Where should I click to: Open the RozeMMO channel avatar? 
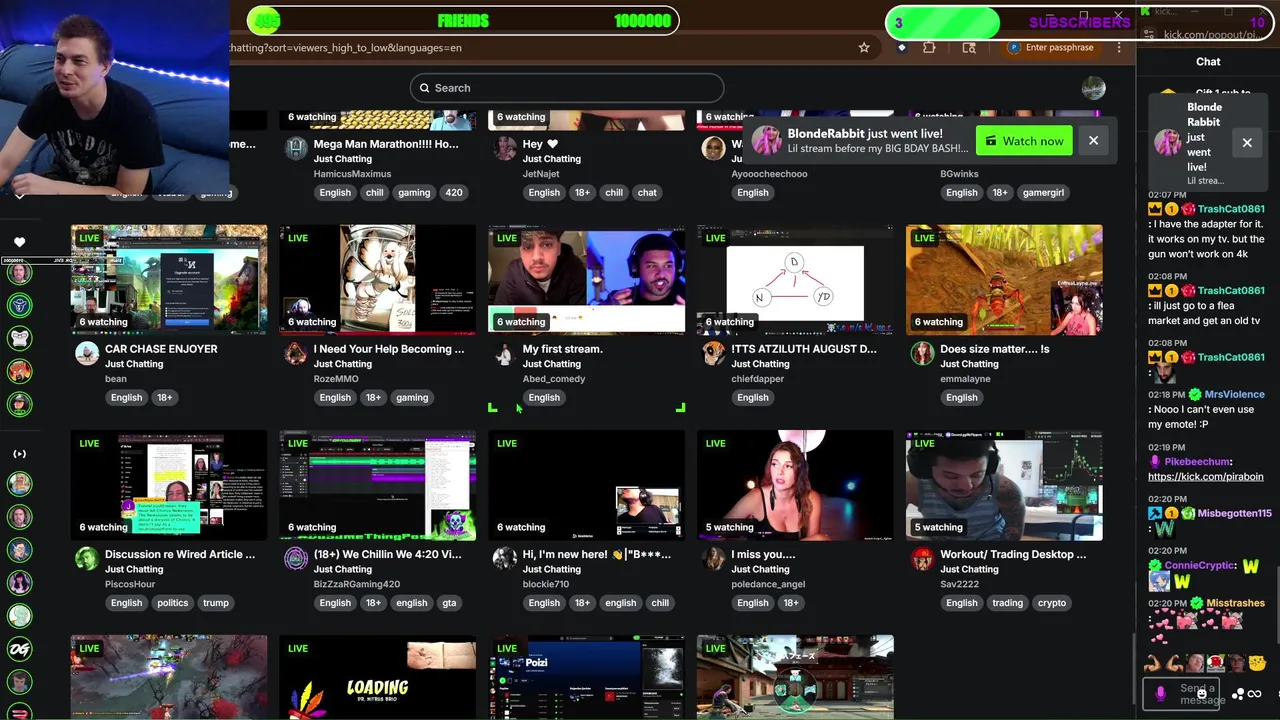pos(296,354)
